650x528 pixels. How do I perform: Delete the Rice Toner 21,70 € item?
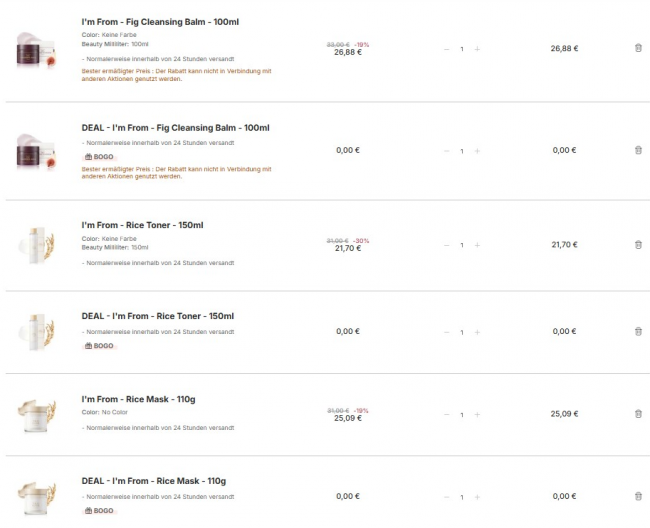[x=638, y=245]
